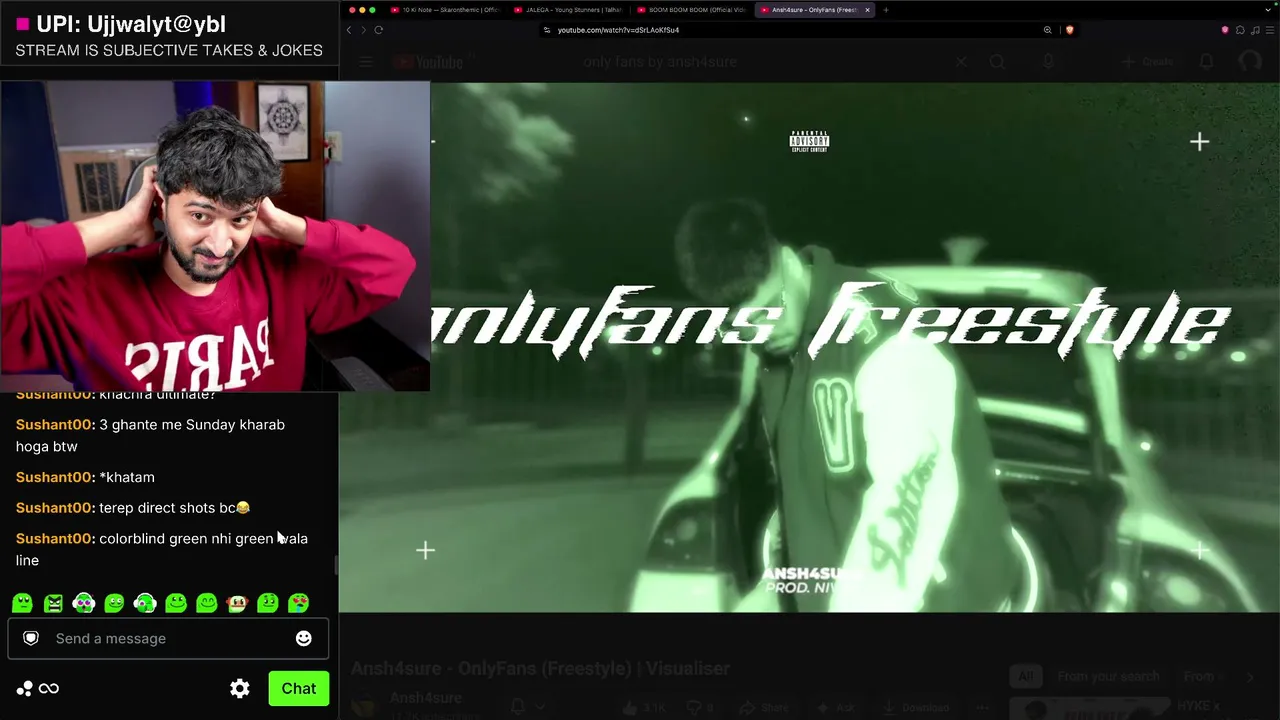This screenshot has width=1280, height=720.
Task: Open chat settings gear
Action: coord(240,688)
